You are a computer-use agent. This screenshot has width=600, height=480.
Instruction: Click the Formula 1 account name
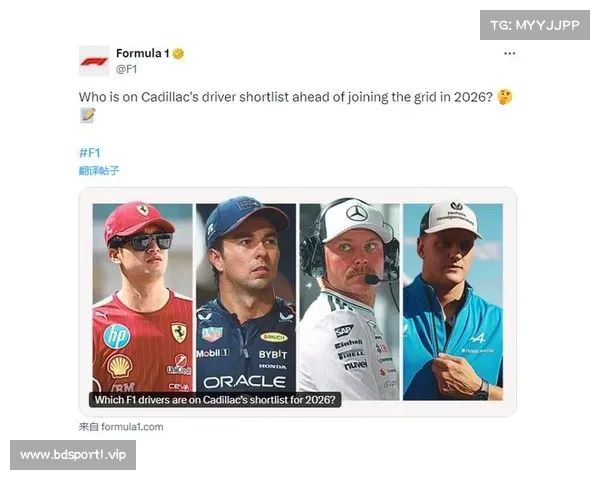click(142, 53)
